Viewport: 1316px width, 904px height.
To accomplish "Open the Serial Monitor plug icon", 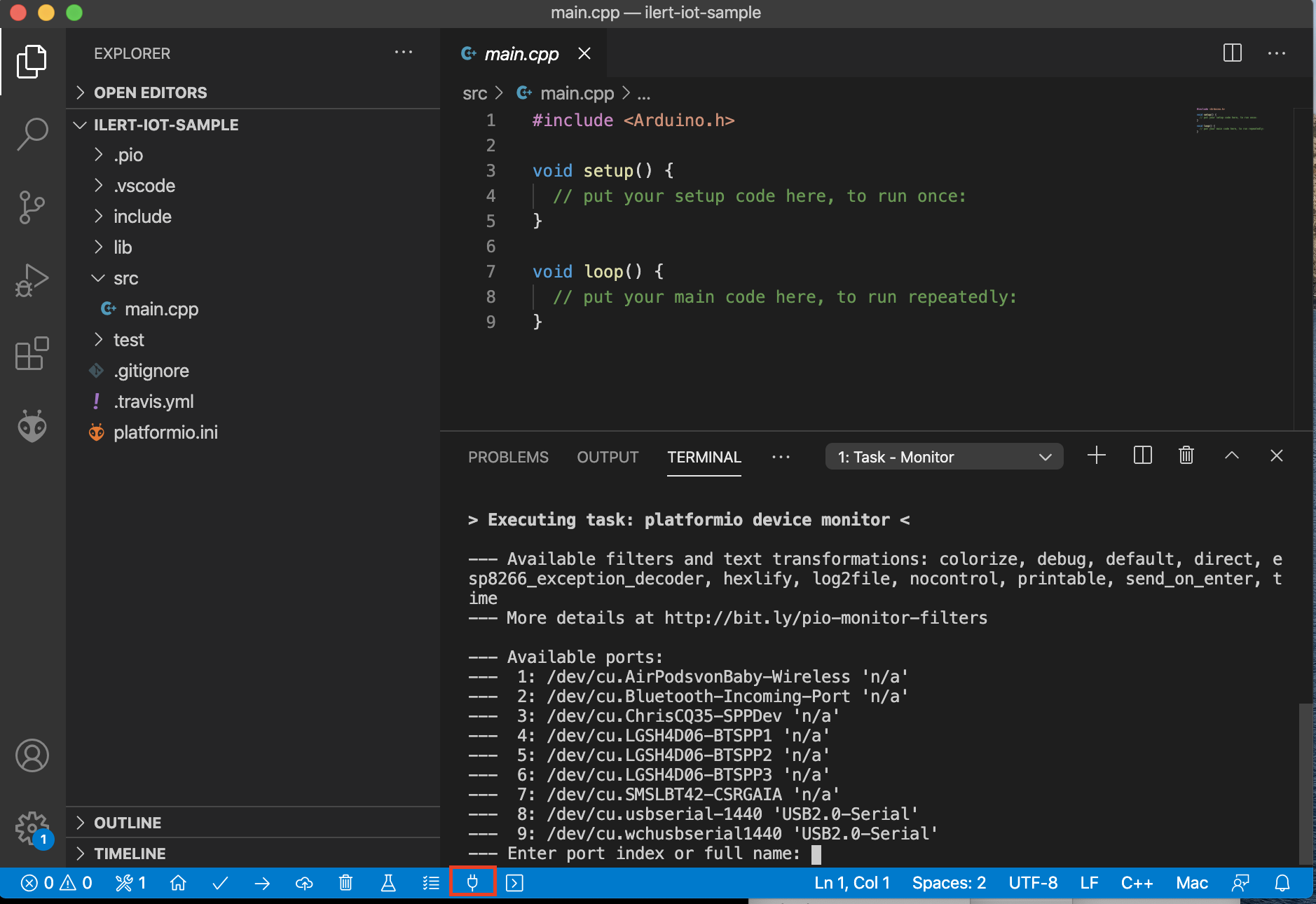I will click(x=472, y=883).
